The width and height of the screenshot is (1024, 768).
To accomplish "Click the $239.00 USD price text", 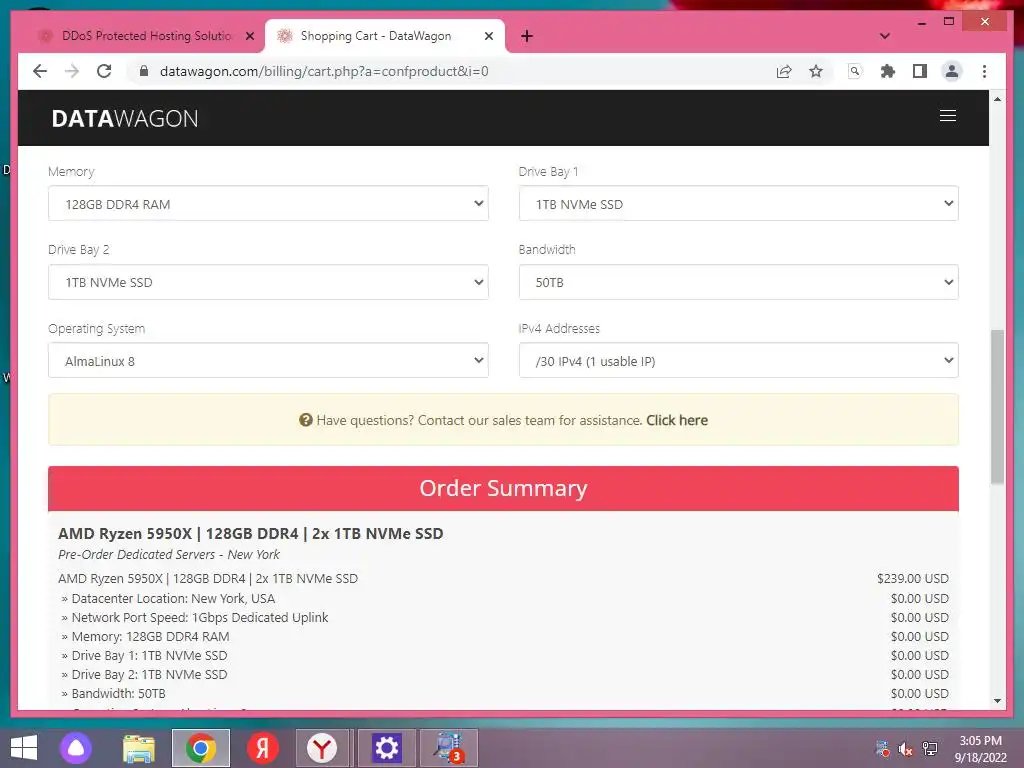I will coord(912,579).
